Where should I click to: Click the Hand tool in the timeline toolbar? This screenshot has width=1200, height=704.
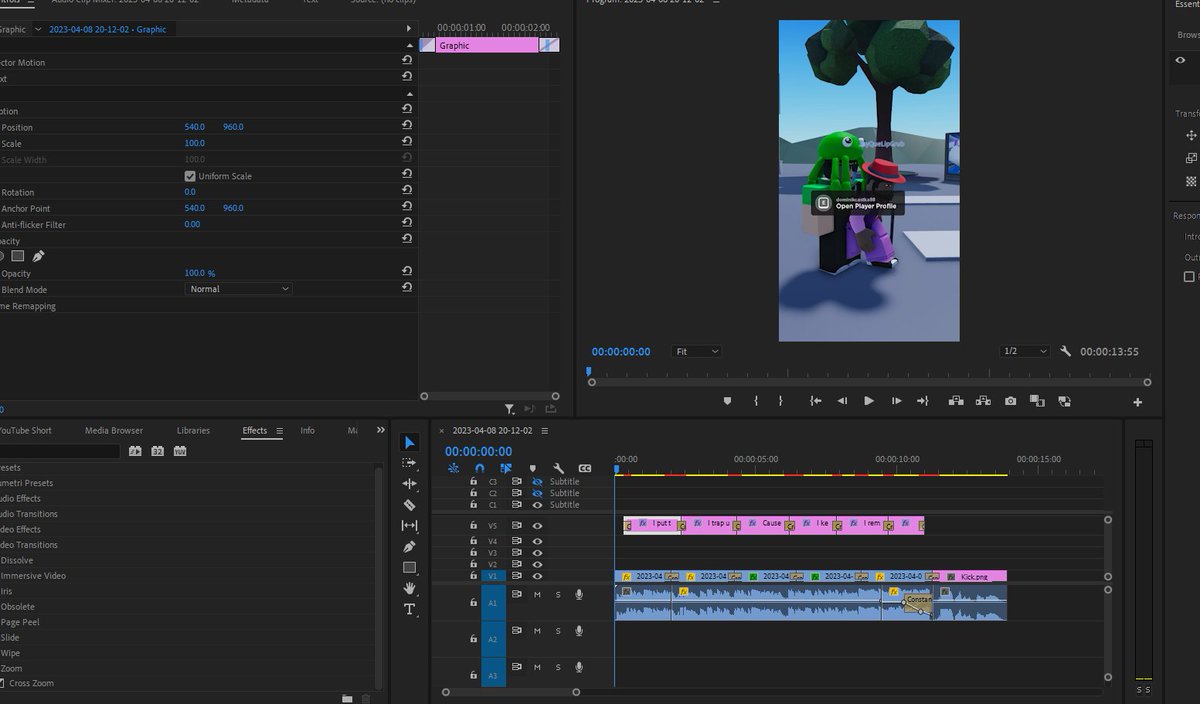pos(410,589)
